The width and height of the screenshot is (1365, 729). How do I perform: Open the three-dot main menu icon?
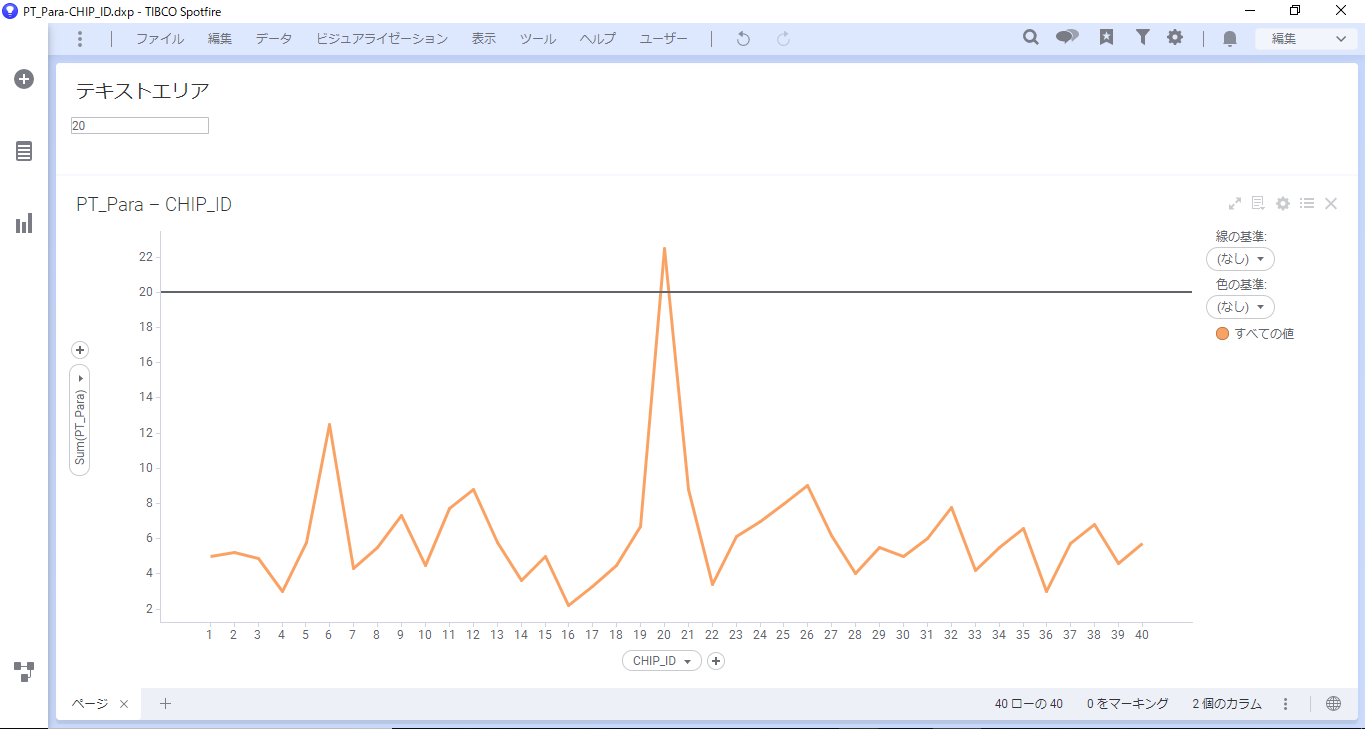click(x=80, y=39)
